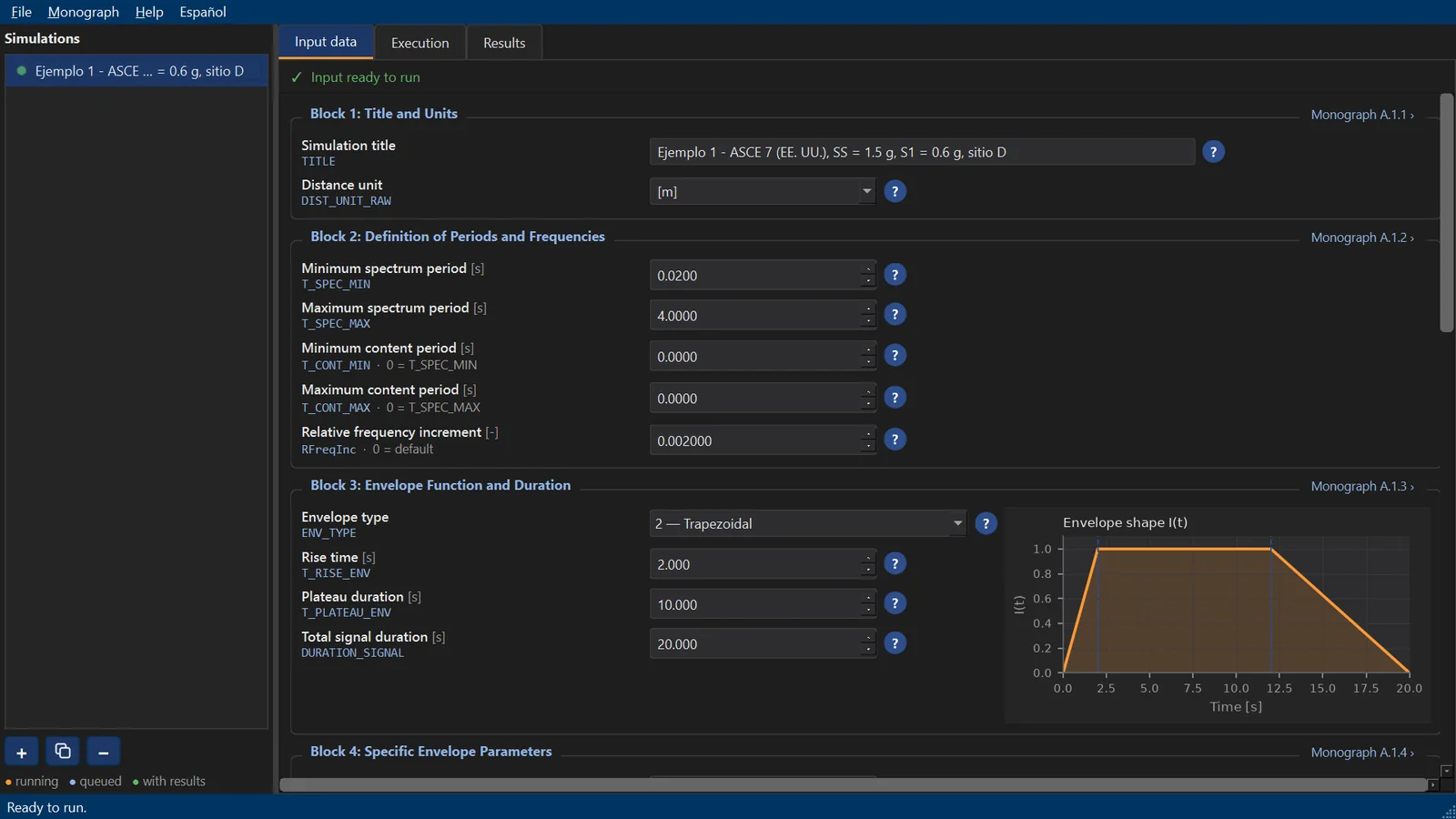Open help for Envelope type

[986, 523]
